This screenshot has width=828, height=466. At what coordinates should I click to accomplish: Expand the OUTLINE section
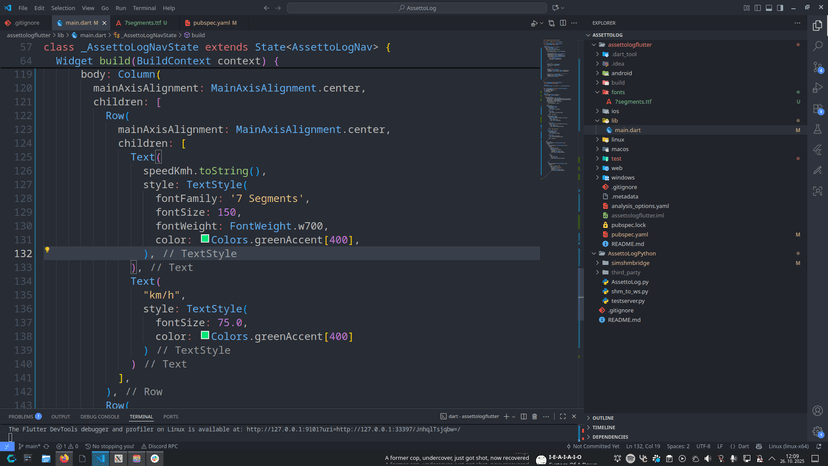click(x=604, y=418)
